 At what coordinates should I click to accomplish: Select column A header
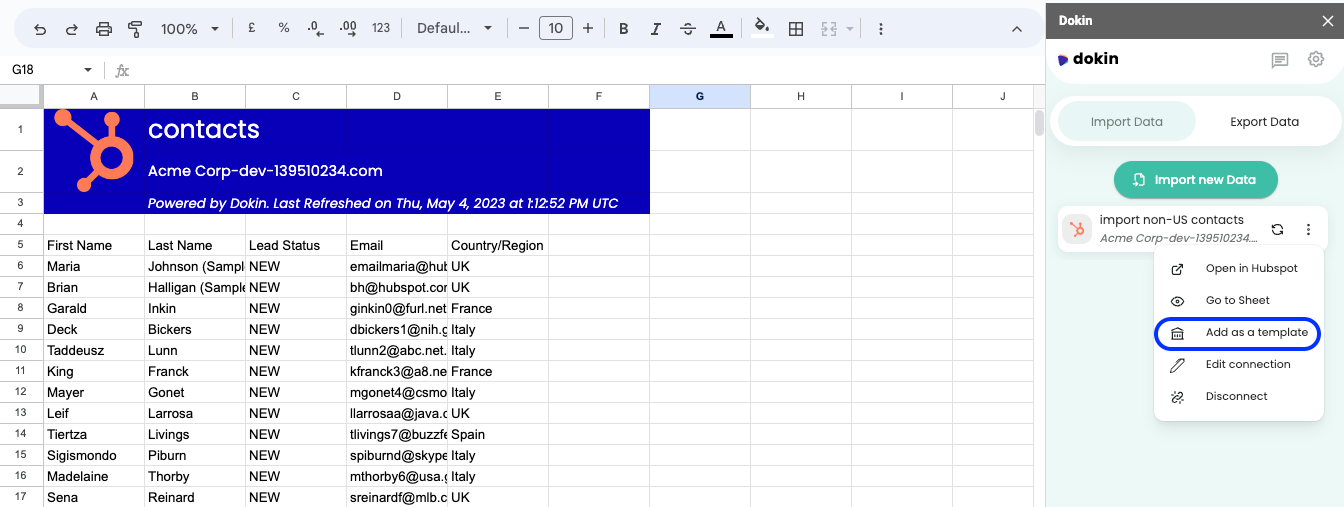coord(94,96)
